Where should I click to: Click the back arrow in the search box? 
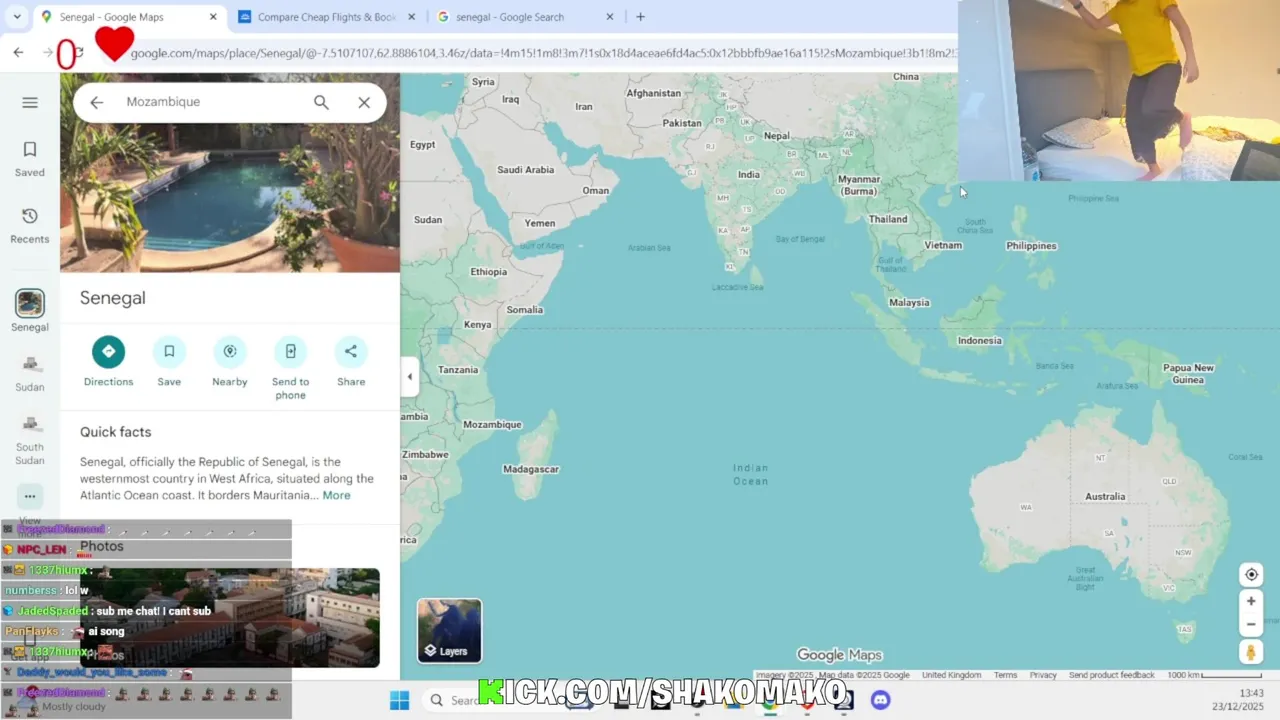coord(96,102)
